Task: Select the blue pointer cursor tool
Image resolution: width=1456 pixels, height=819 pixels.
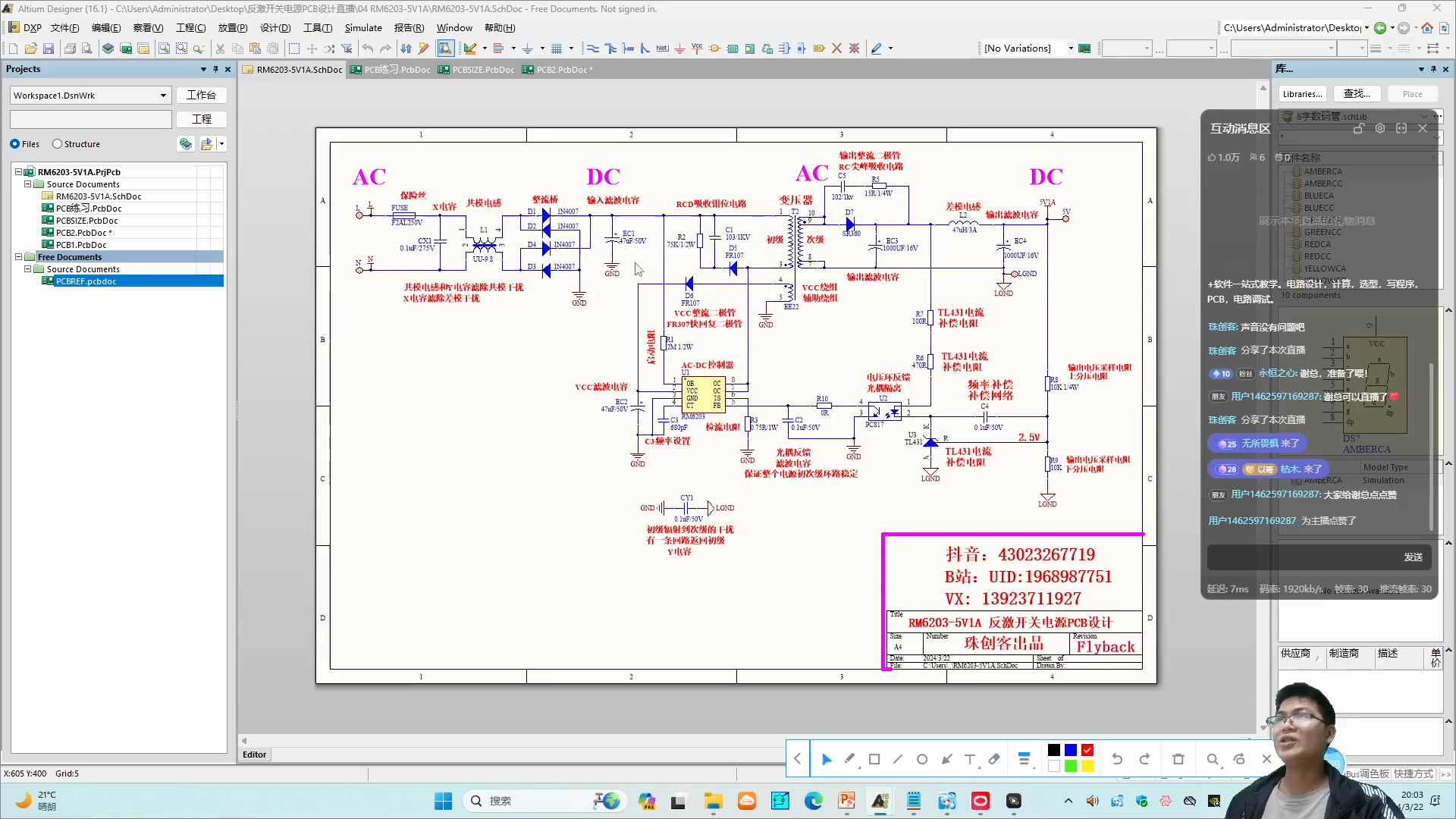Action: (827, 759)
